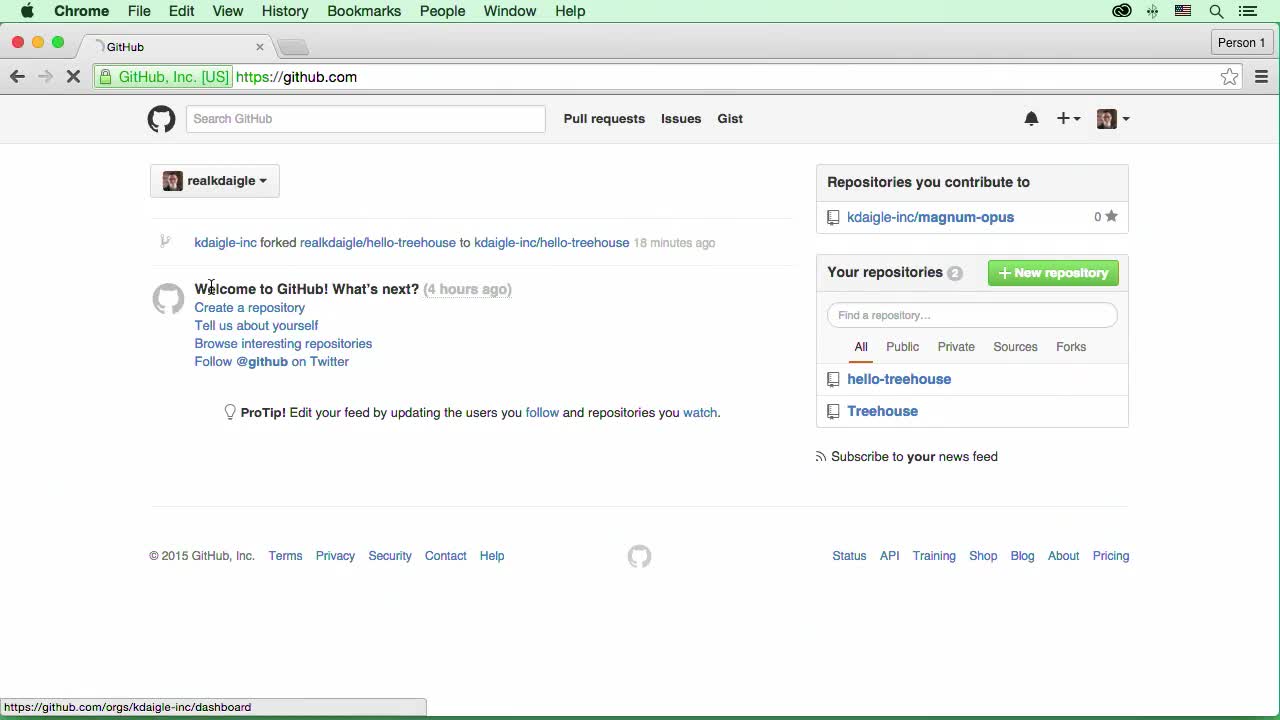The width and height of the screenshot is (1280, 720).
Task: Open the notifications bell
Action: coord(1031,118)
